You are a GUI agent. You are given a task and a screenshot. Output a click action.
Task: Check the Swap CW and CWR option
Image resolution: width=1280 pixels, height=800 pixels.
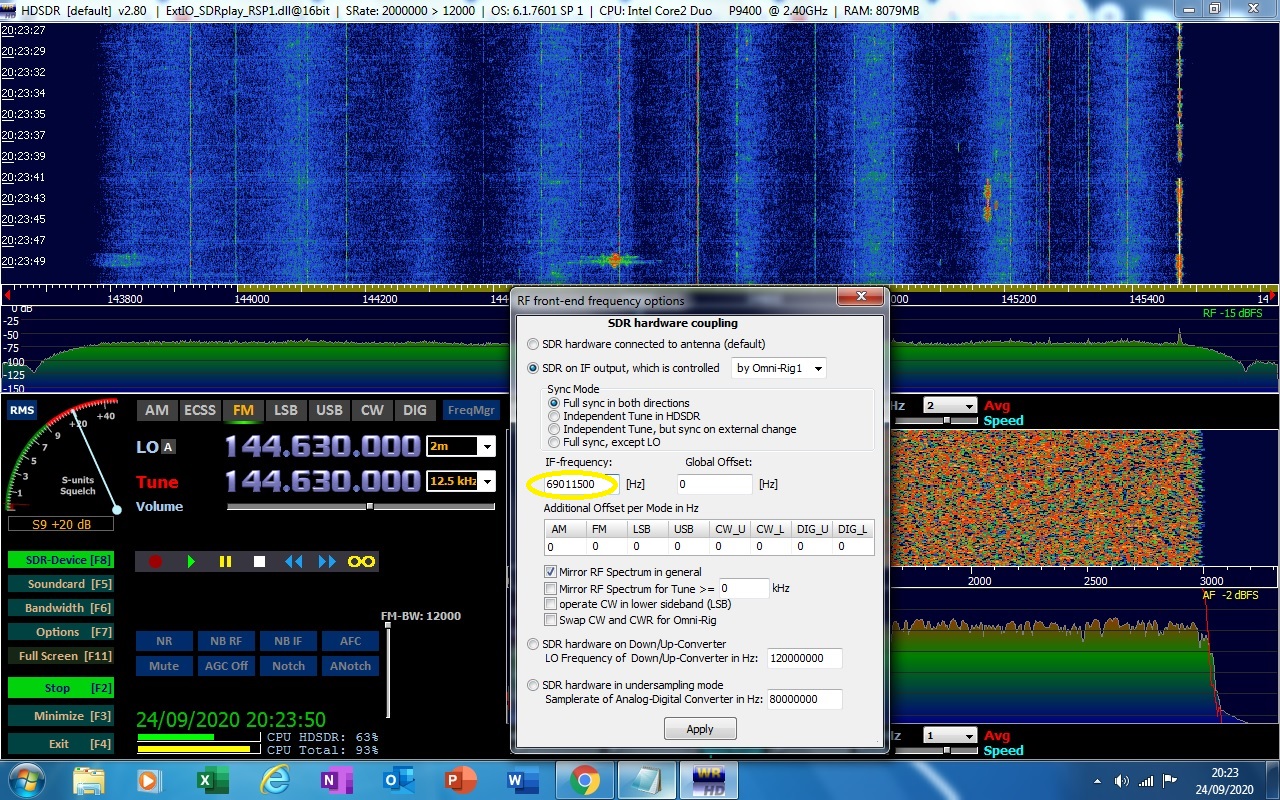coord(551,620)
